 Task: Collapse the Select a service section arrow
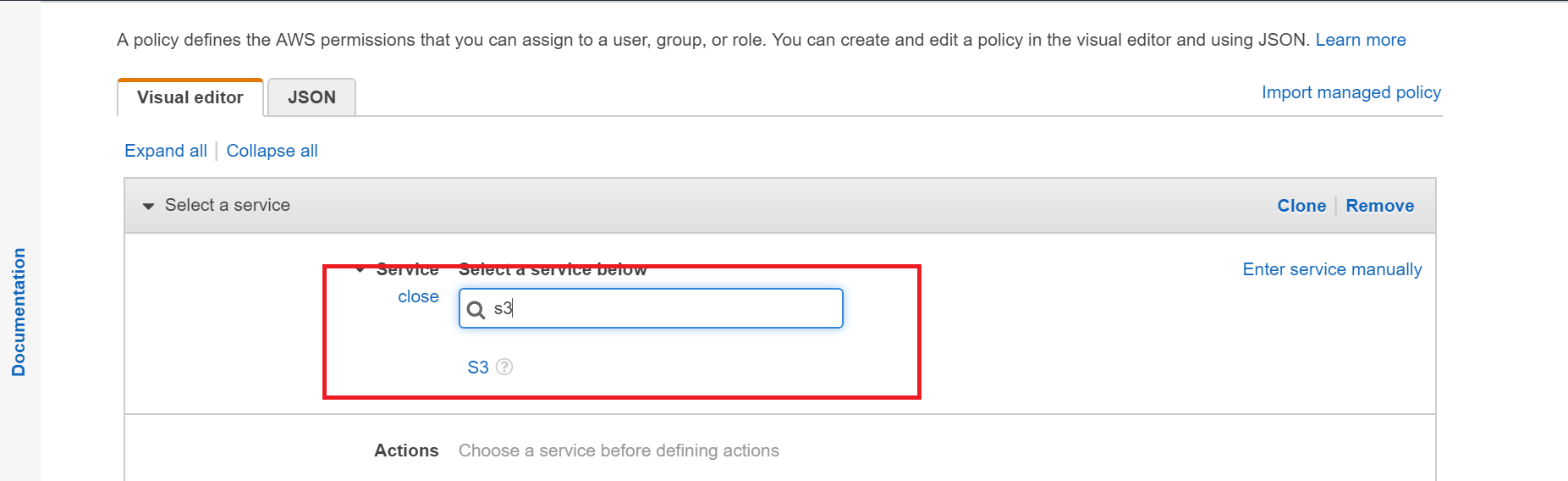coord(149,206)
